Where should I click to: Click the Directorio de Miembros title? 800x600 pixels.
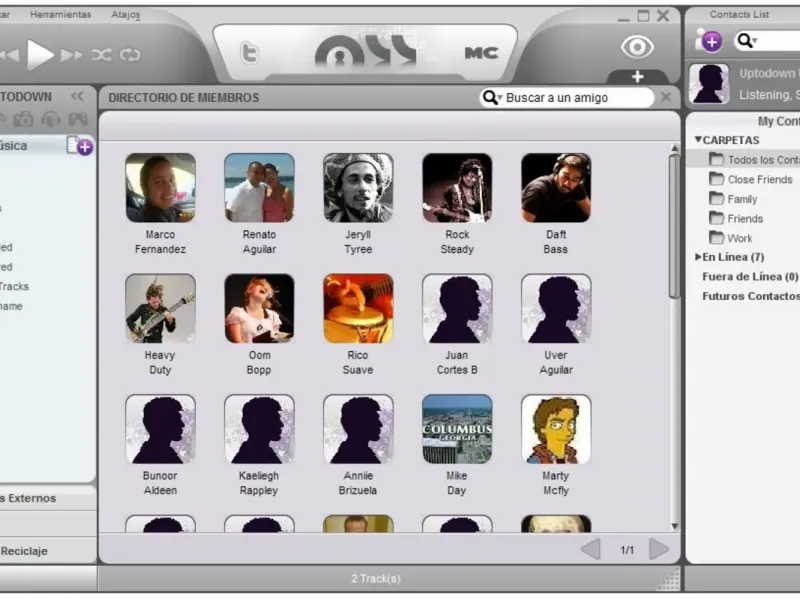184,97
